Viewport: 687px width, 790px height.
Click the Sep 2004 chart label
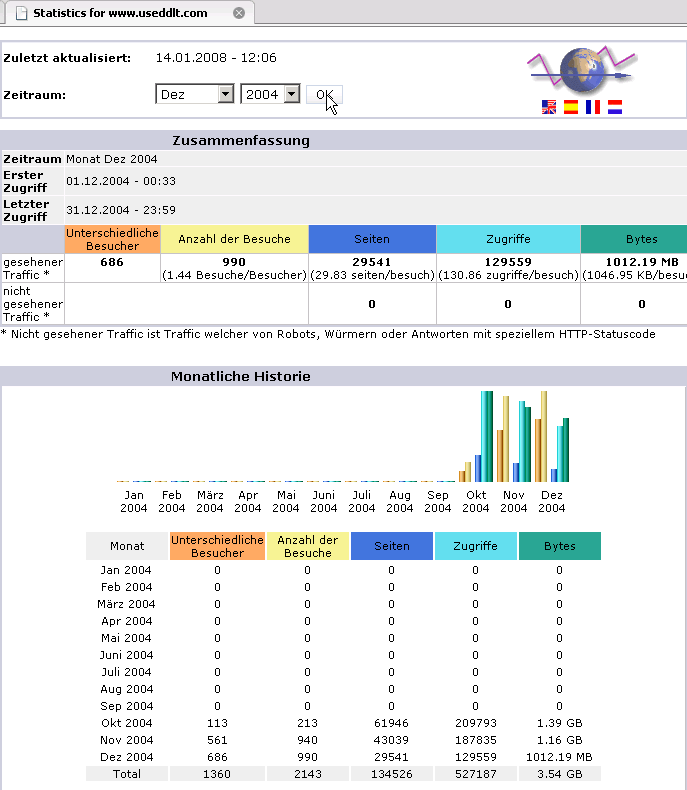click(x=438, y=501)
